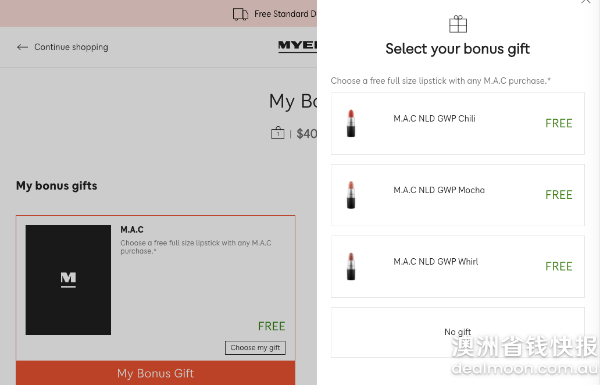Click the Mocha lipstick image
This screenshot has width=600, height=385.
point(351,195)
